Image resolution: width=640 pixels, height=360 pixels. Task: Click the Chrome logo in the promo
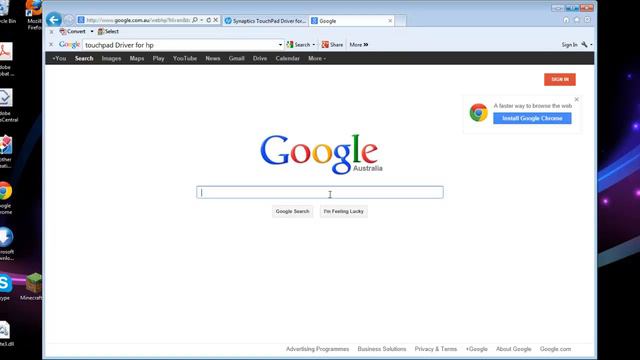pos(479,113)
